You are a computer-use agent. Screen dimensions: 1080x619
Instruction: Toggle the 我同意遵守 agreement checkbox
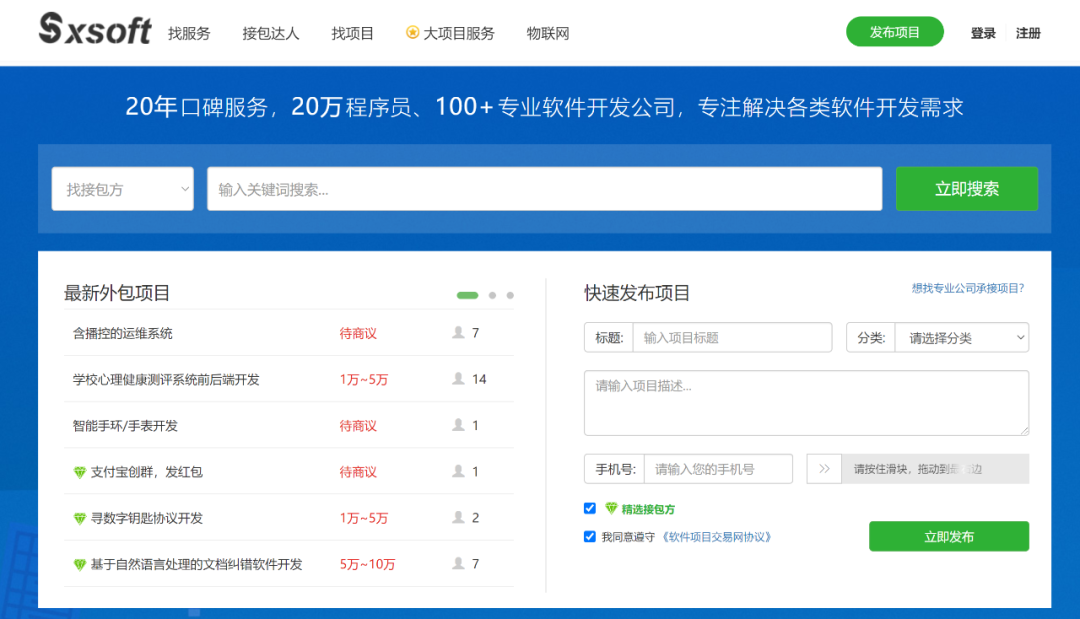pyautogui.click(x=590, y=537)
